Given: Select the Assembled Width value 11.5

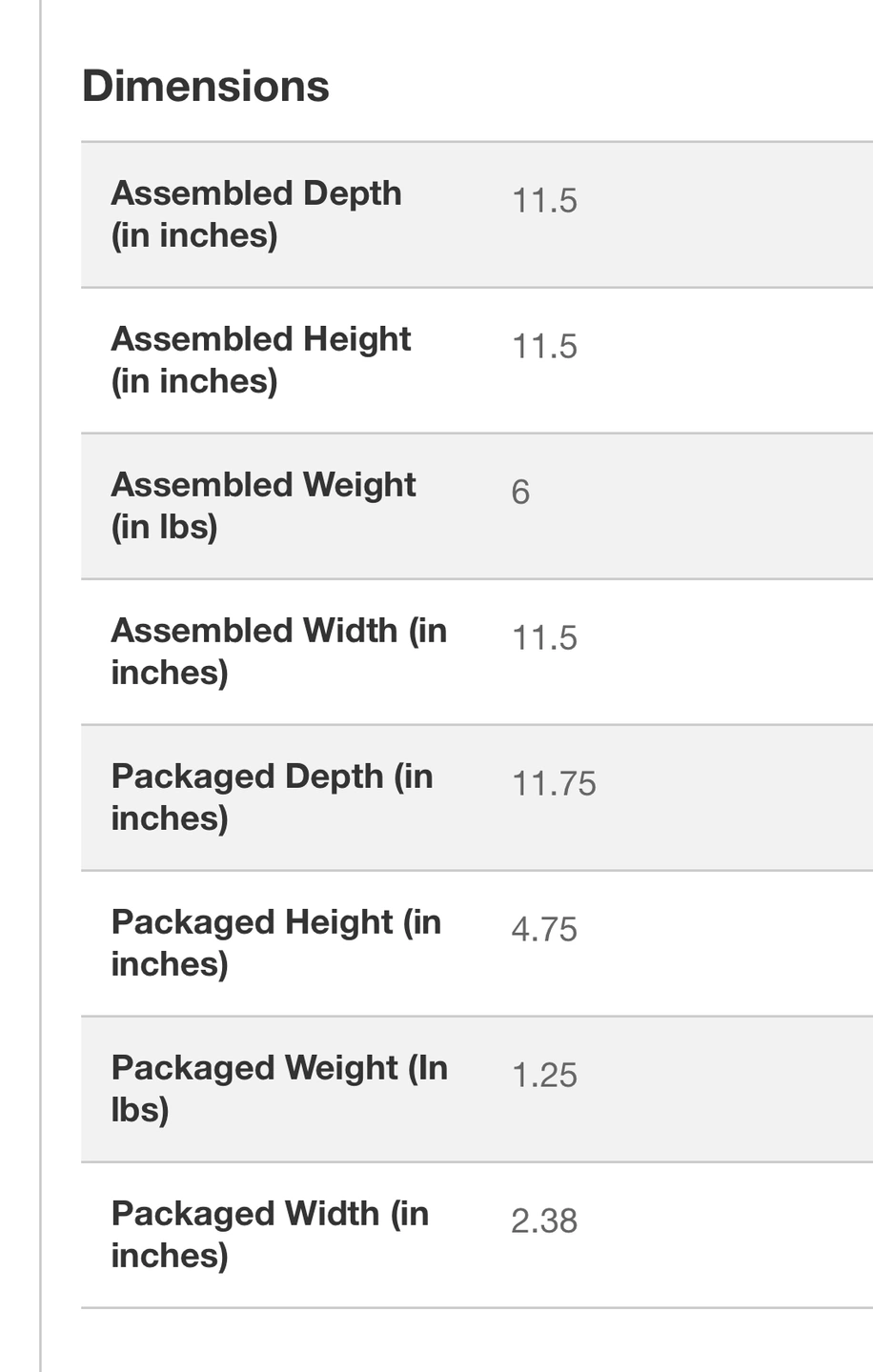Looking at the screenshot, I should pyautogui.click(x=544, y=637).
